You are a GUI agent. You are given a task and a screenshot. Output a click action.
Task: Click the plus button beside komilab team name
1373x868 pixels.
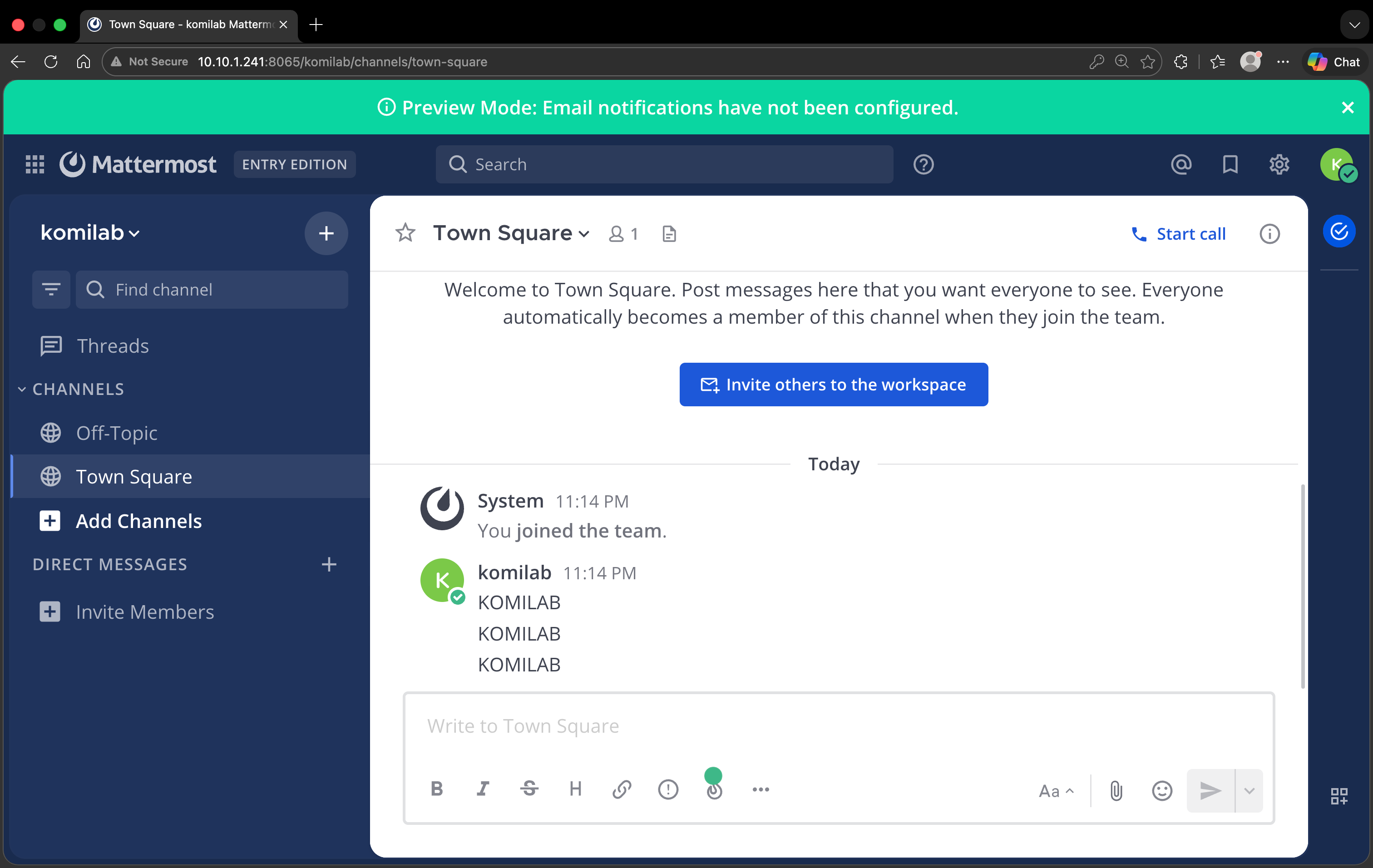[326, 233]
